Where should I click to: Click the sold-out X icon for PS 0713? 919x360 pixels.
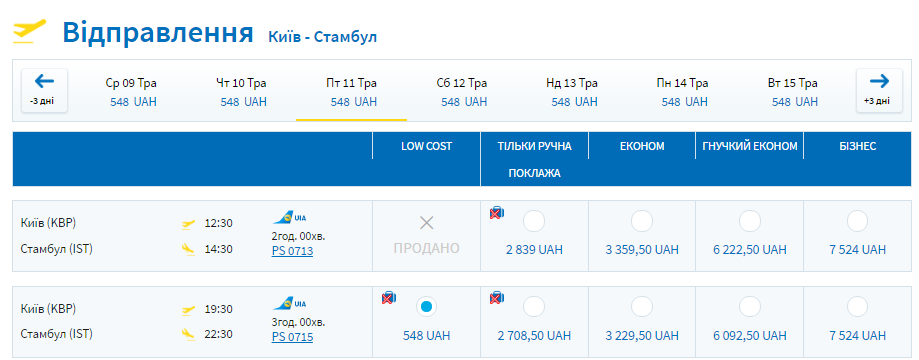click(x=426, y=223)
